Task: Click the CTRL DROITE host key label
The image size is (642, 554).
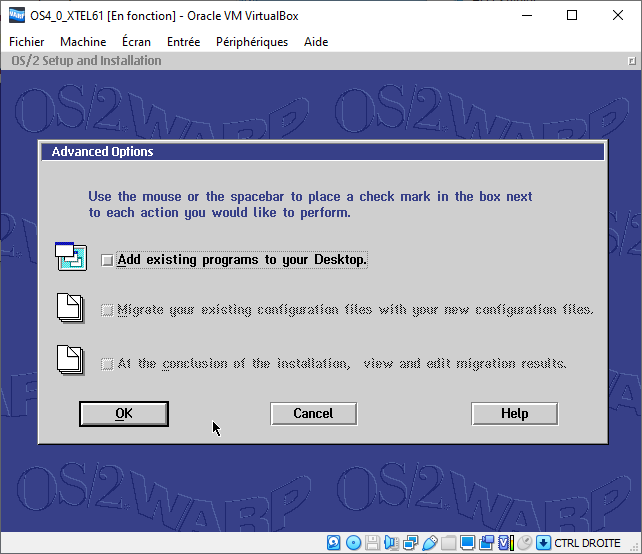Action: (588, 543)
